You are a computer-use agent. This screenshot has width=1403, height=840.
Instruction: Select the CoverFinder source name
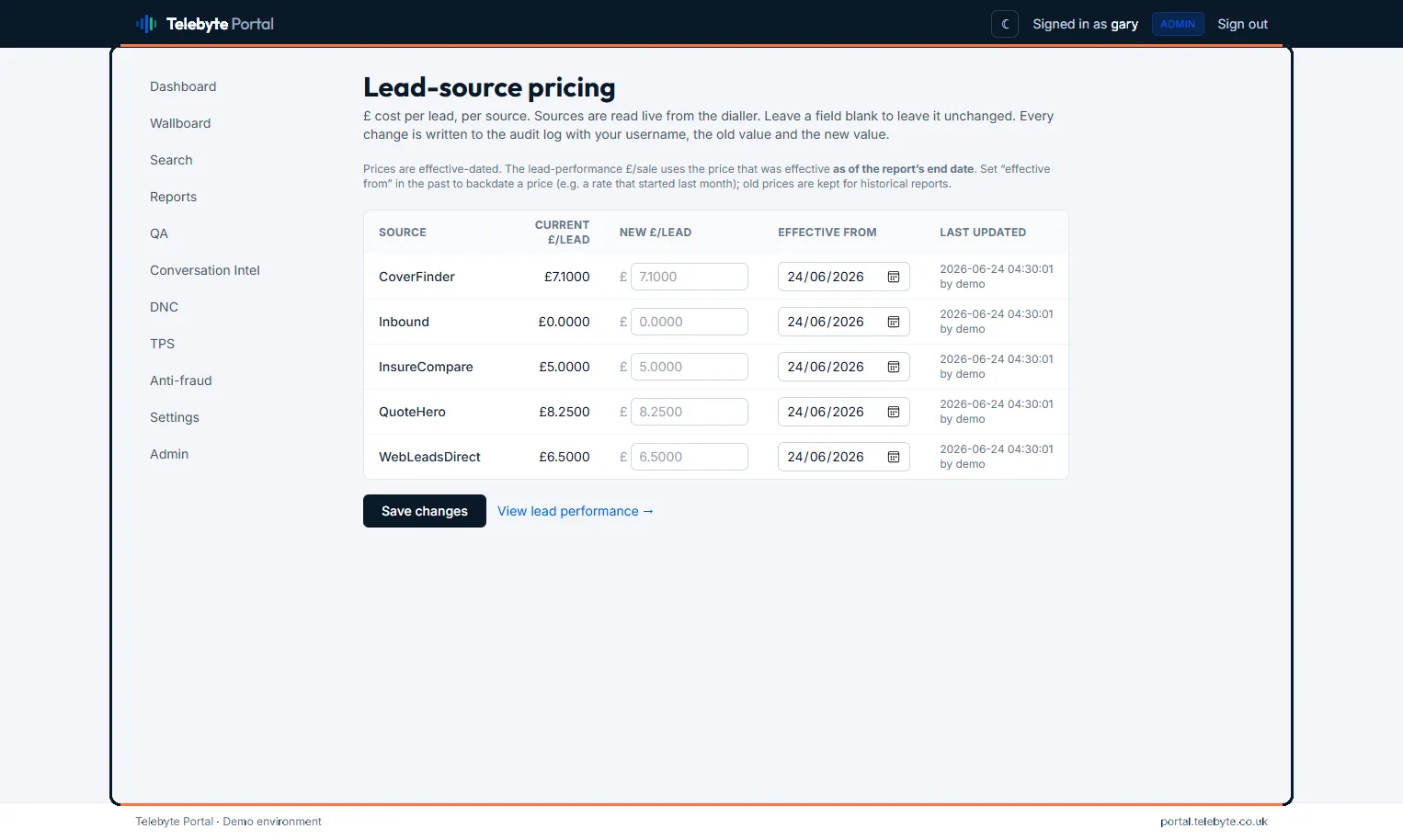coord(416,277)
